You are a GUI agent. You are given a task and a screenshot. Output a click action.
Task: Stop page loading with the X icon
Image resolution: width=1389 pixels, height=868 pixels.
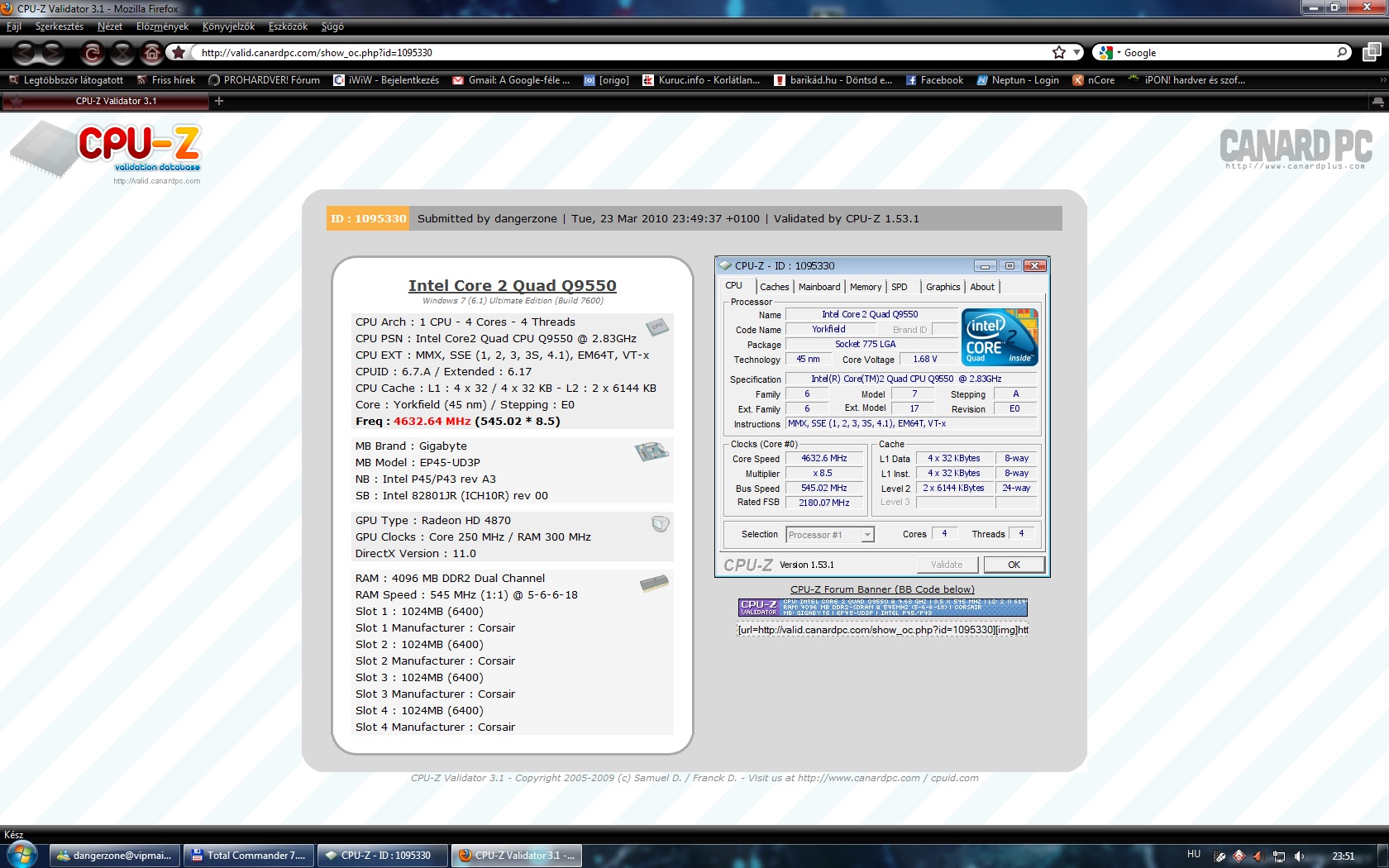(122, 54)
